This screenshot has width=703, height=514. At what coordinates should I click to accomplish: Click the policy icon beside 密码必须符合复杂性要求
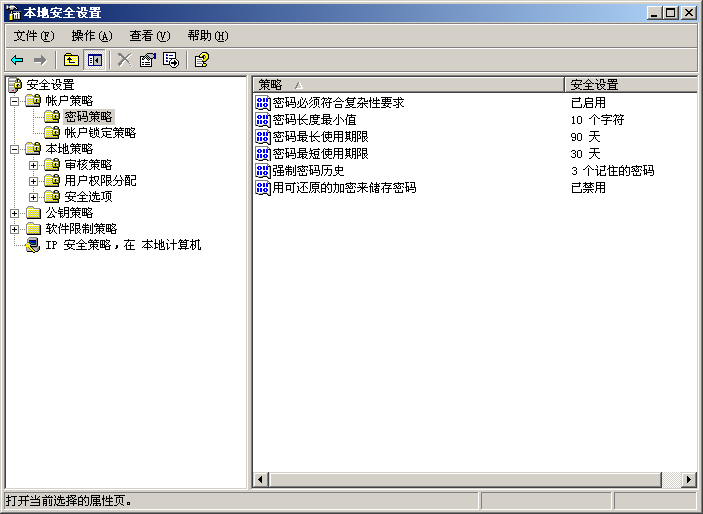(263, 103)
